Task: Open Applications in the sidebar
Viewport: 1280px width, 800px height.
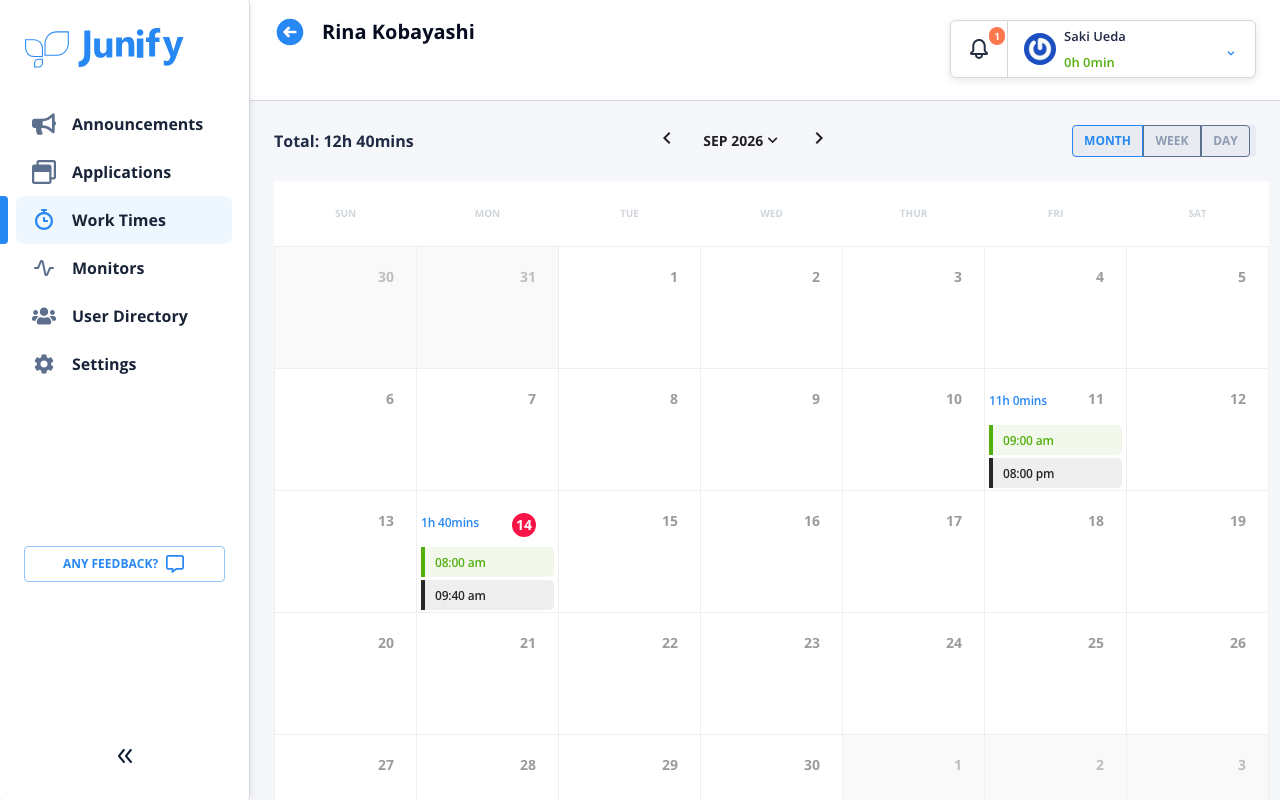Action: click(124, 172)
